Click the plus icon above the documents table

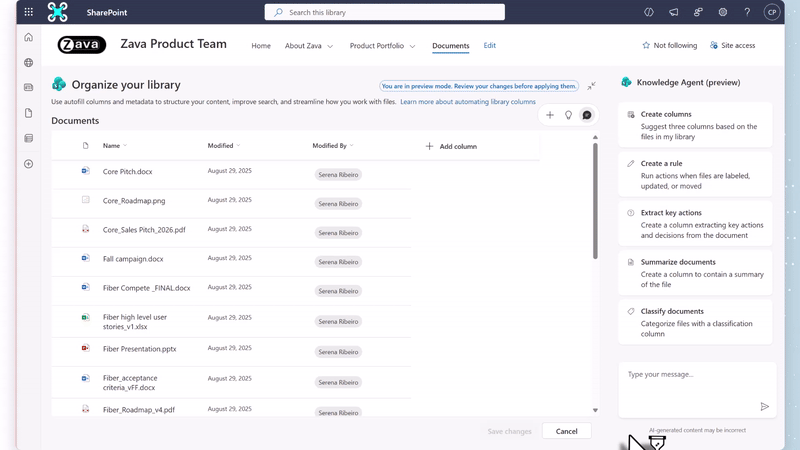tap(549, 115)
